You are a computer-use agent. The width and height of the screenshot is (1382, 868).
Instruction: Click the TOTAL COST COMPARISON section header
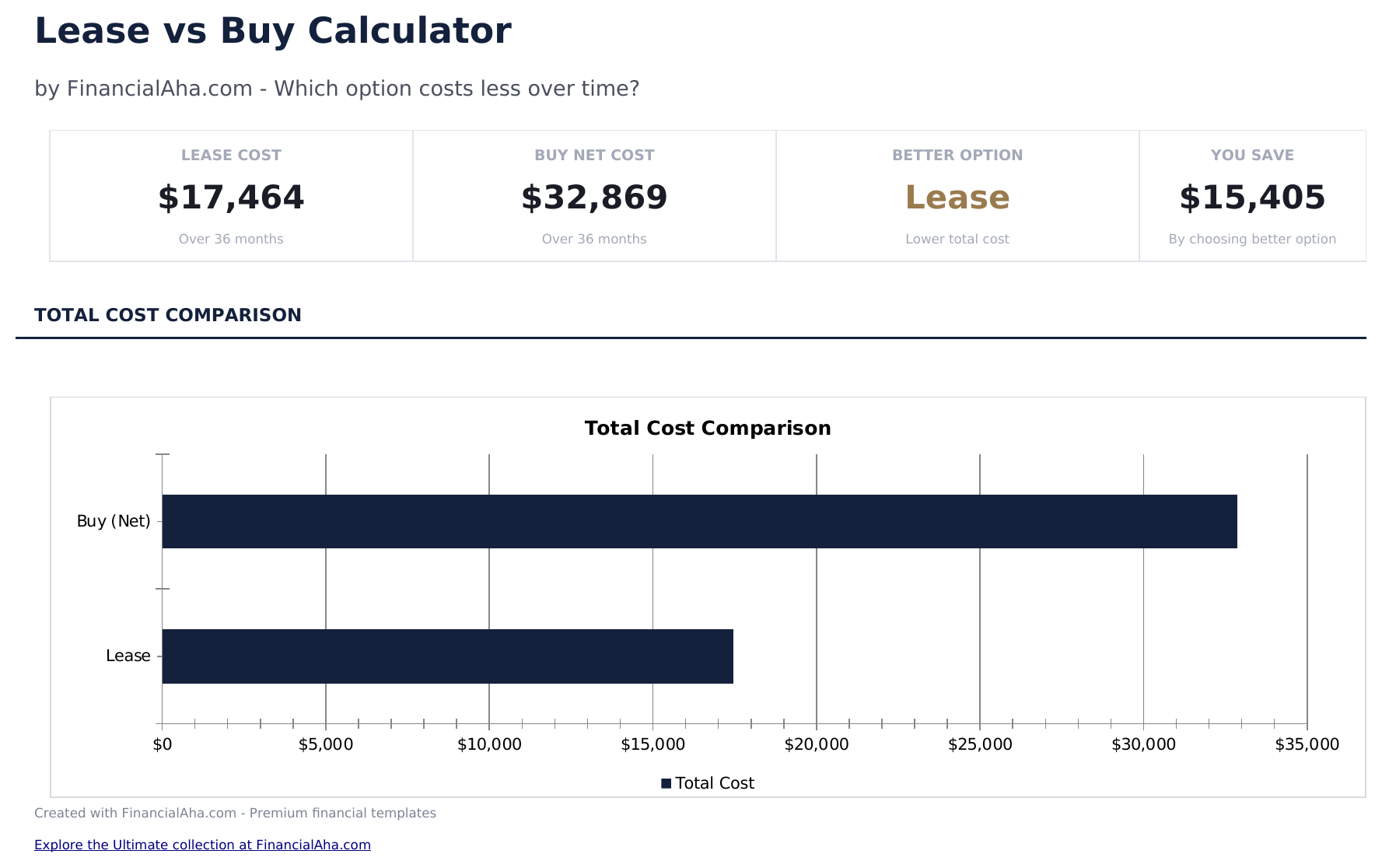tap(168, 315)
